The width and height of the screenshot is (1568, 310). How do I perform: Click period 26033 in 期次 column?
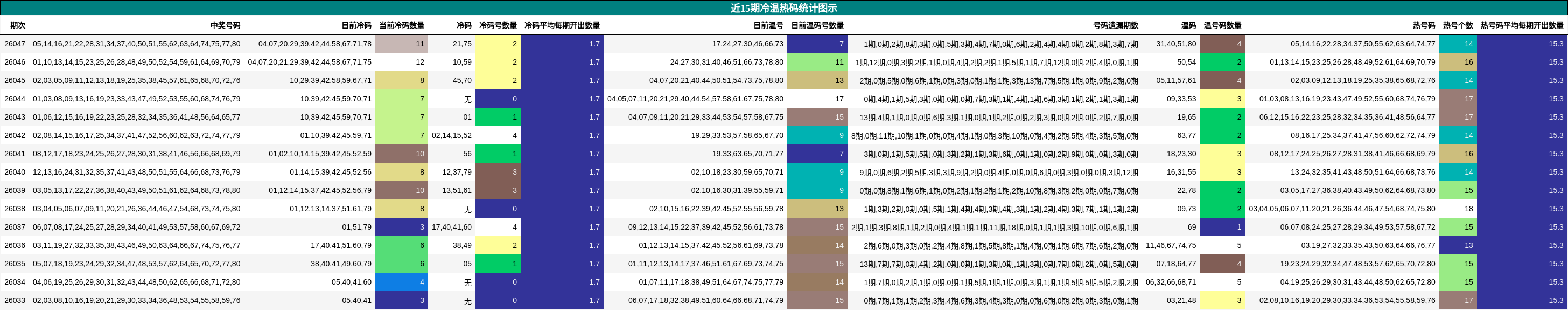click(15, 300)
